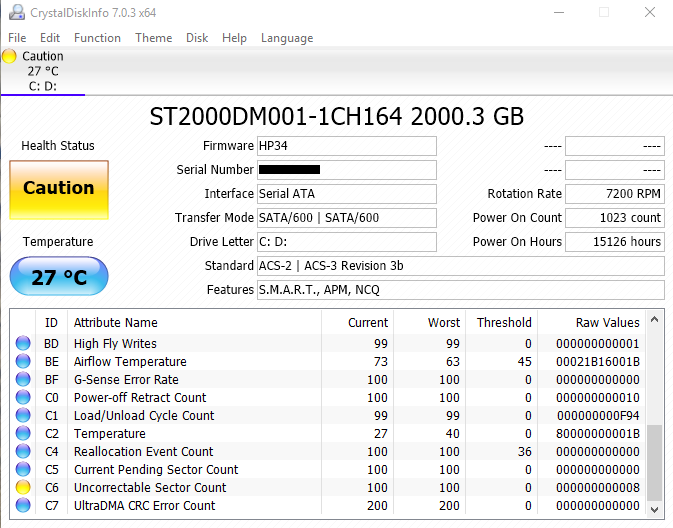The height and width of the screenshot is (528, 673).
Task: Click scroll down arrow of attribute list
Action: click(655, 510)
